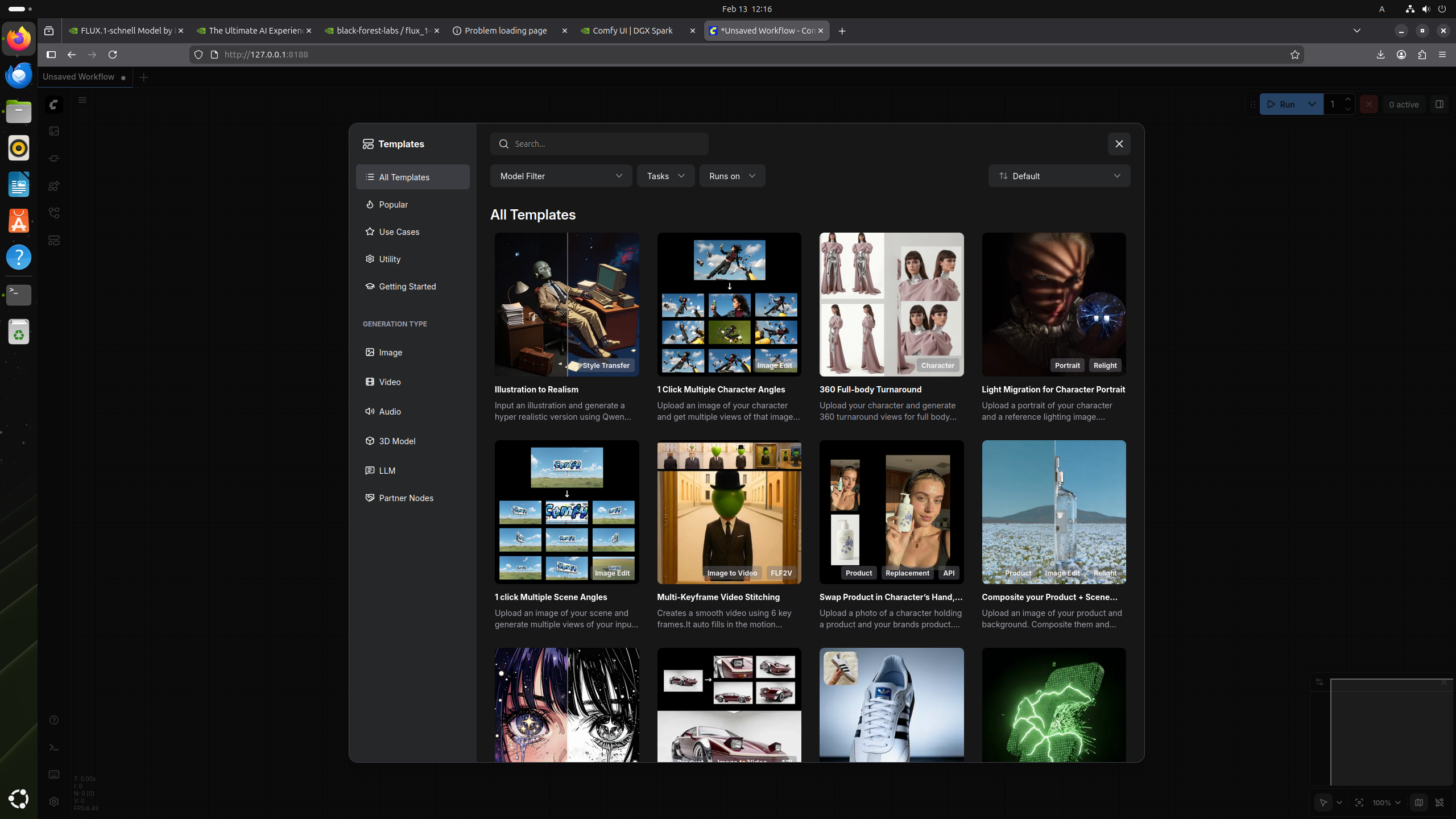The image size is (1456, 819).
Task: Close the Templates dialog with X
Action: 1119,144
